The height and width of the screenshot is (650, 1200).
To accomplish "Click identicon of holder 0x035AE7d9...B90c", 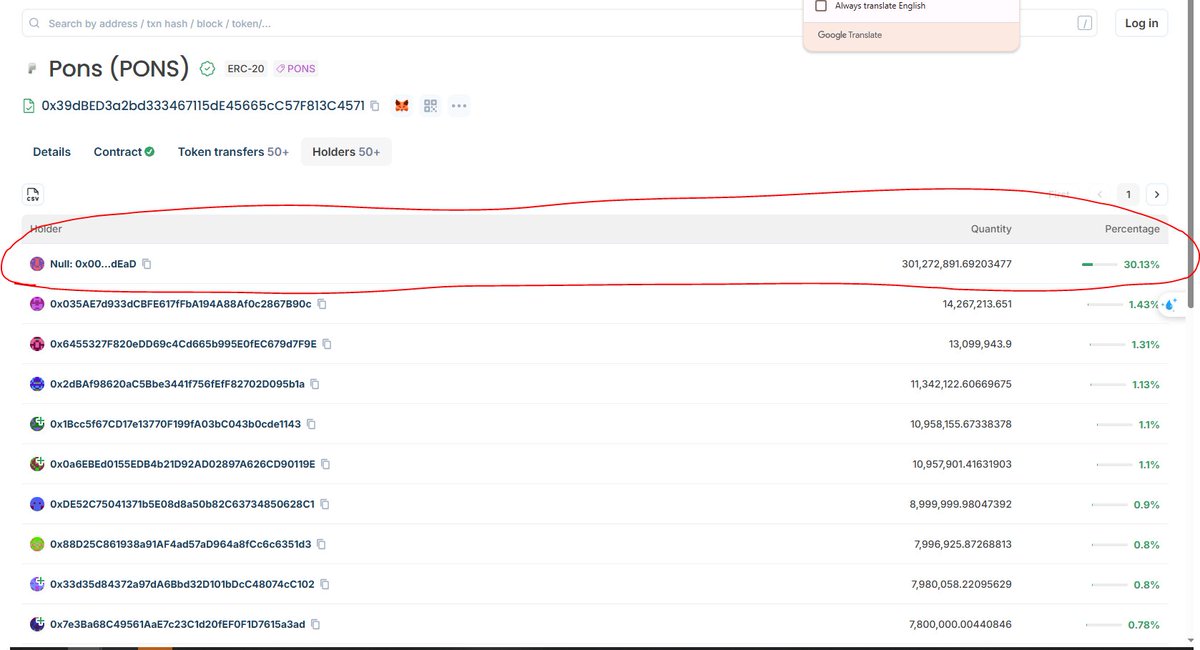I will coord(37,304).
